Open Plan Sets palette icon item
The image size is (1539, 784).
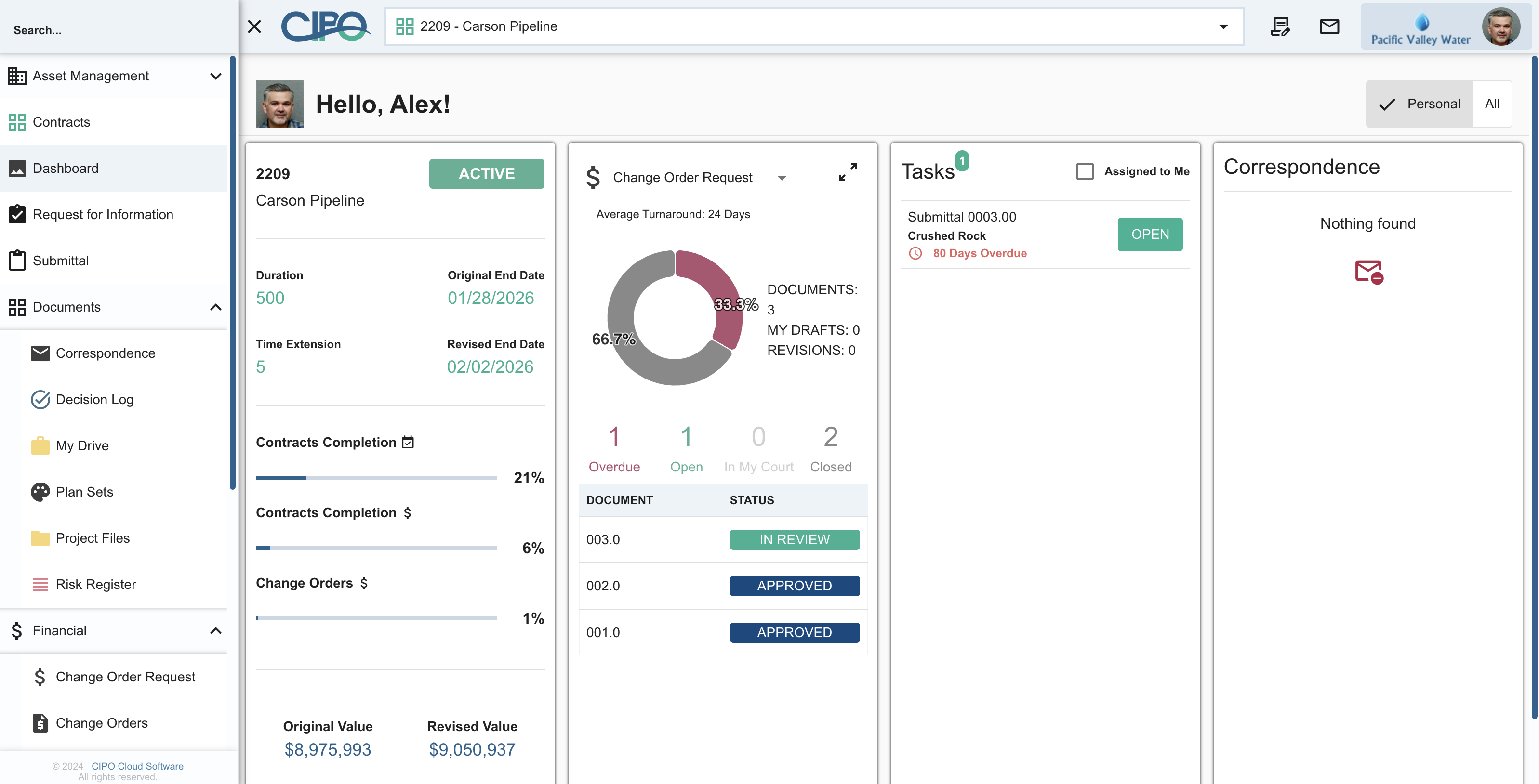pyautogui.click(x=84, y=492)
